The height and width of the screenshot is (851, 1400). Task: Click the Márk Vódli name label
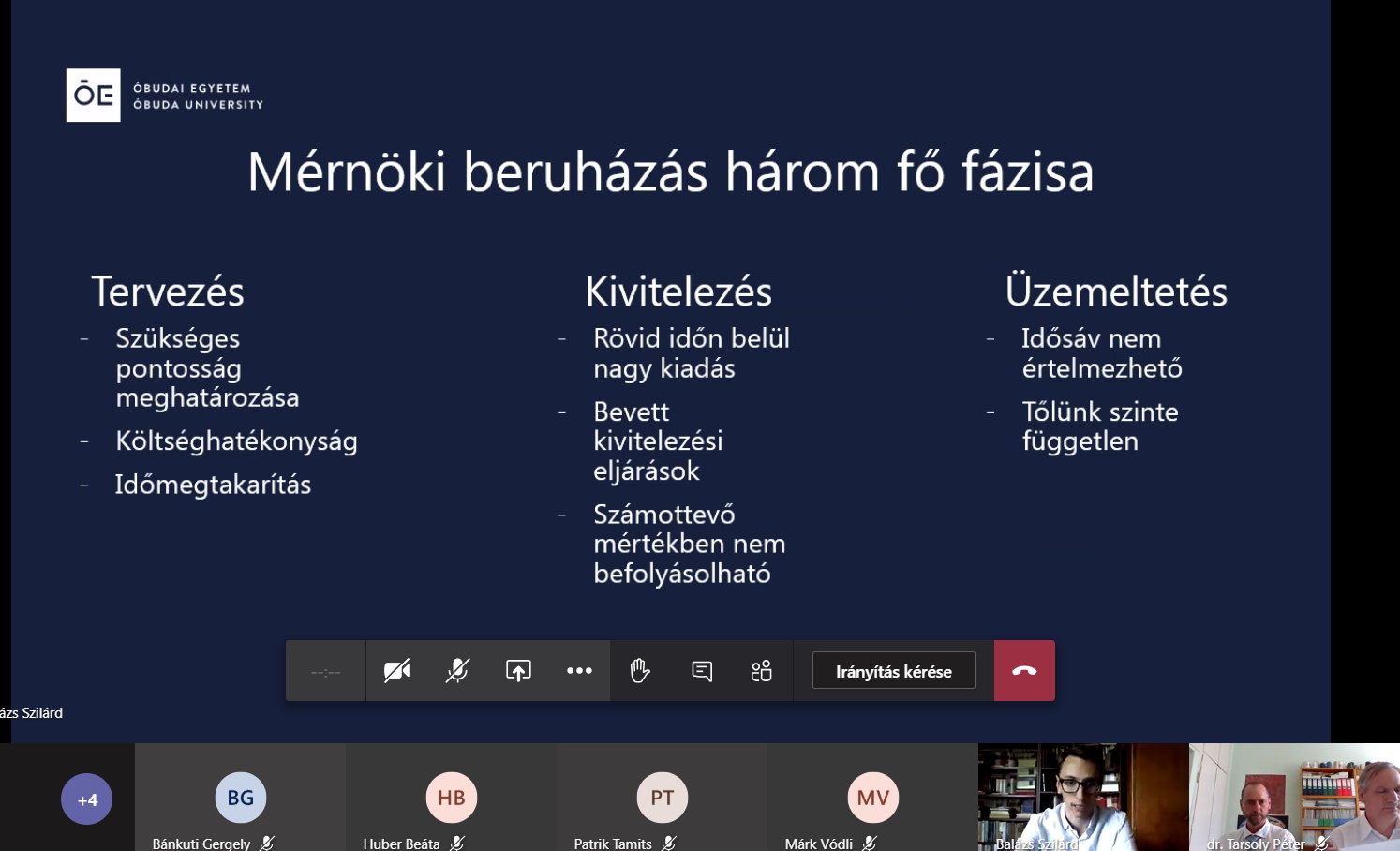coord(819,844)
